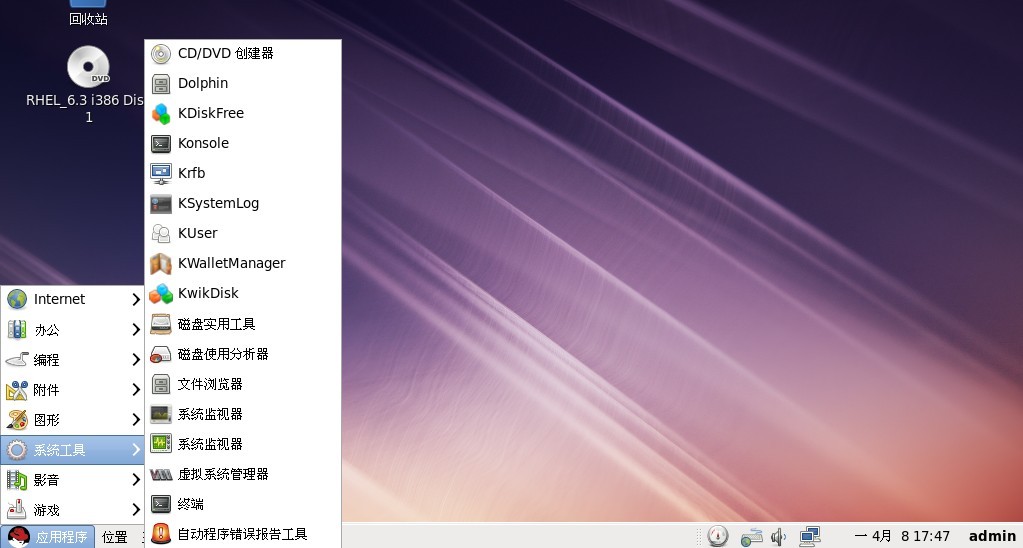Open the 位置 places menu
The width and height of the screenshot is (1023, 548).
coord(115,537)
